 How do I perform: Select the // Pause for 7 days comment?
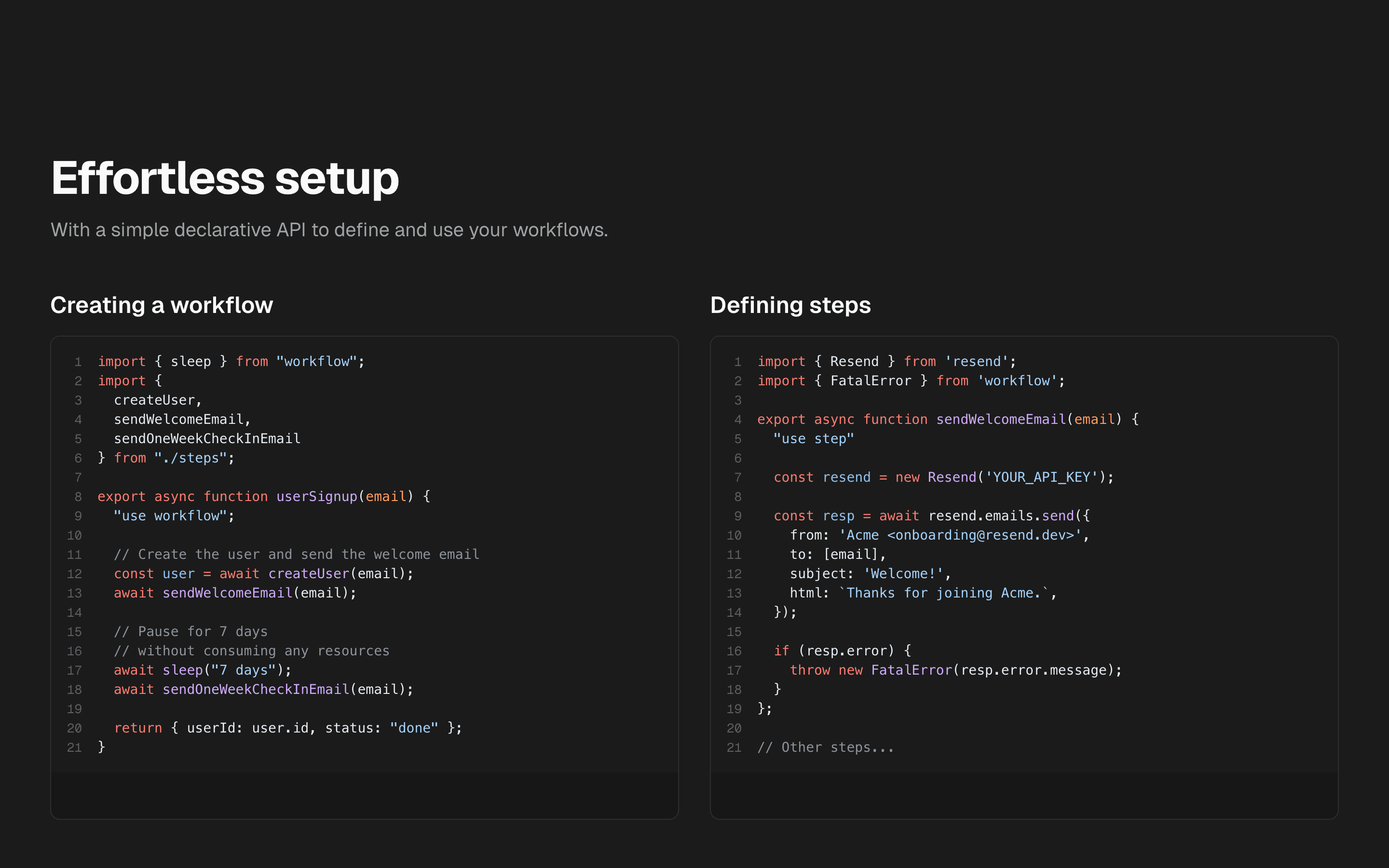click(x=191, y=631)
